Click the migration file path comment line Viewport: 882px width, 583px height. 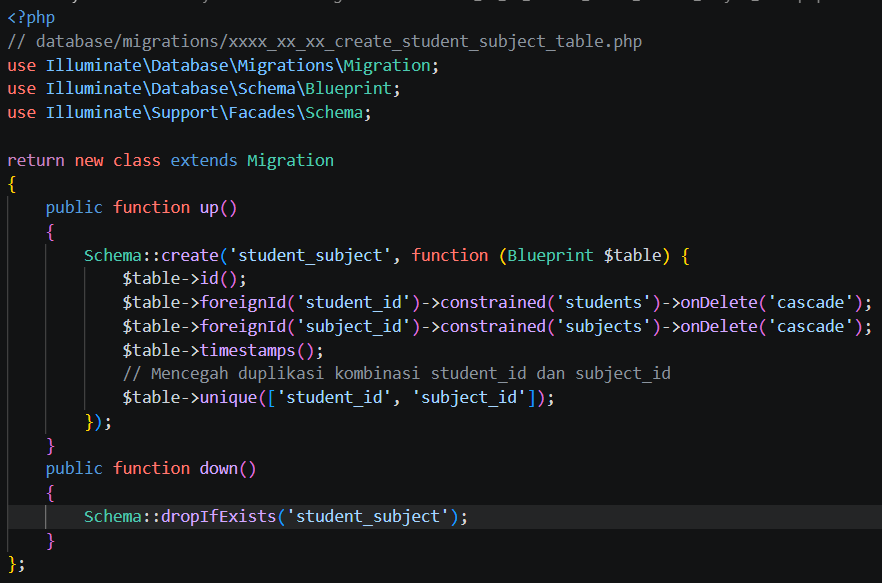(x=325, y=42)
